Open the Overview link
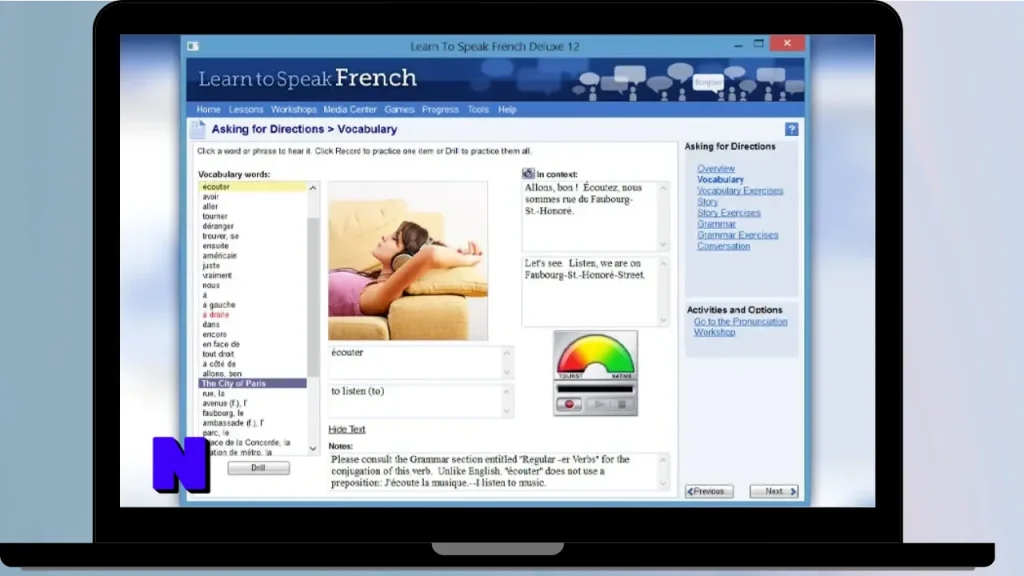 click(x=715, y=168)
